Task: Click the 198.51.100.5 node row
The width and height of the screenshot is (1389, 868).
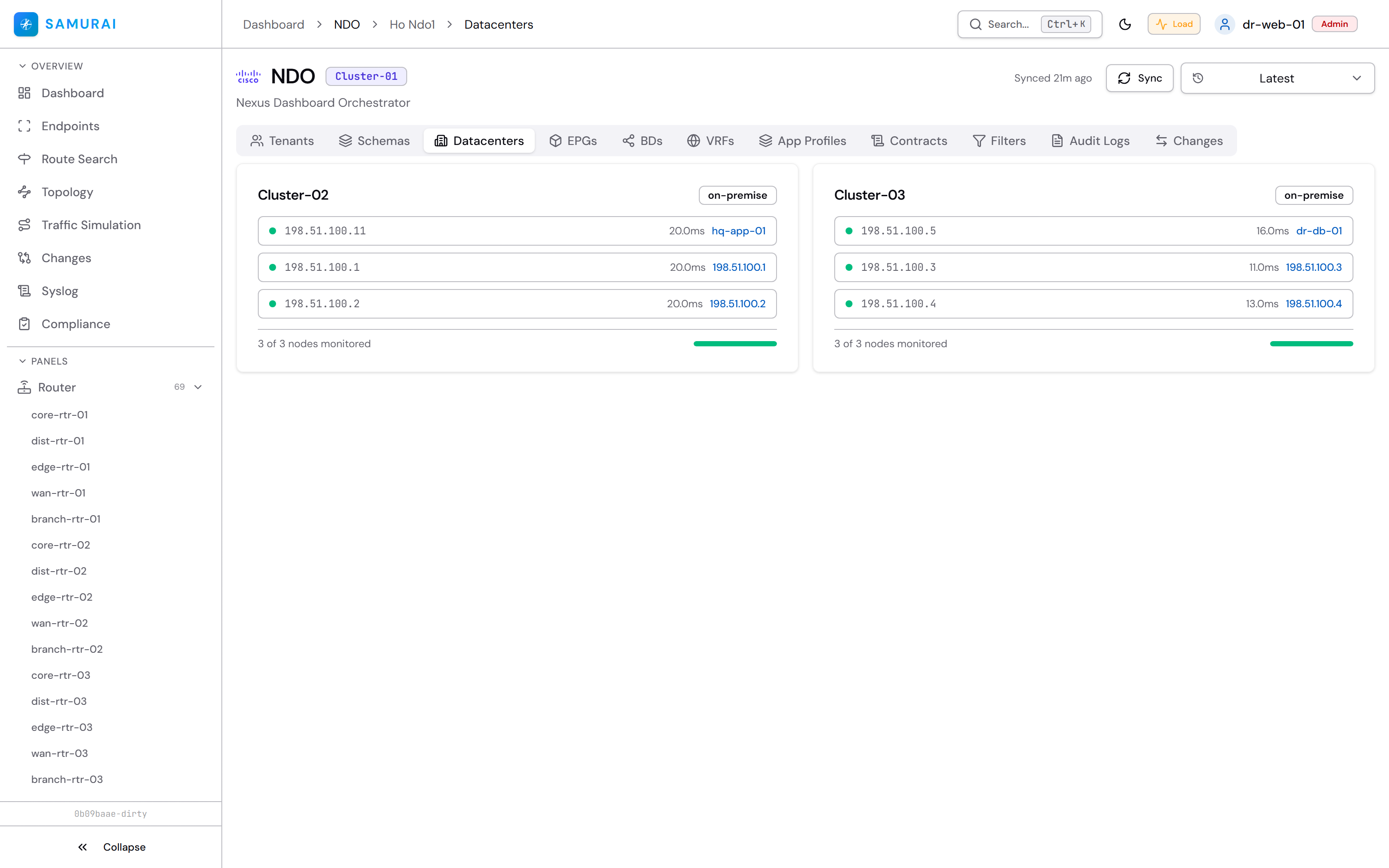Action: [x=1093, y=231]
